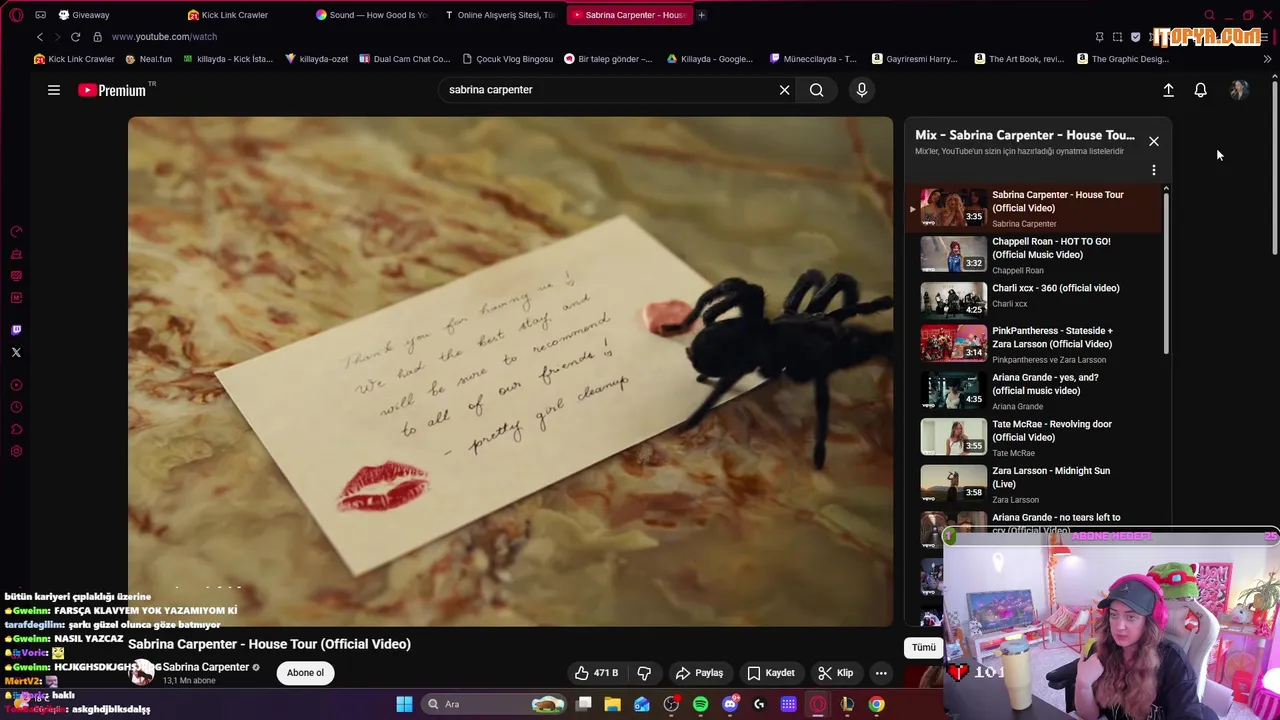Click the video player showing the note
Viewport: 1280px width, 720px height.
point(510,371)
